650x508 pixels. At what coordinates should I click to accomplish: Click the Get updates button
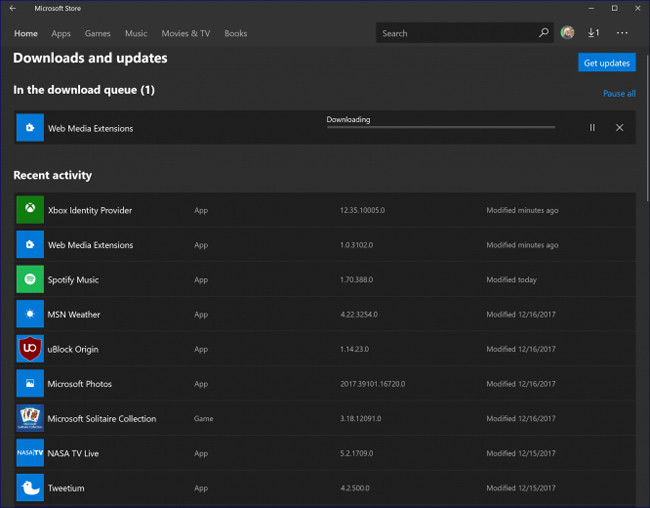607,62
